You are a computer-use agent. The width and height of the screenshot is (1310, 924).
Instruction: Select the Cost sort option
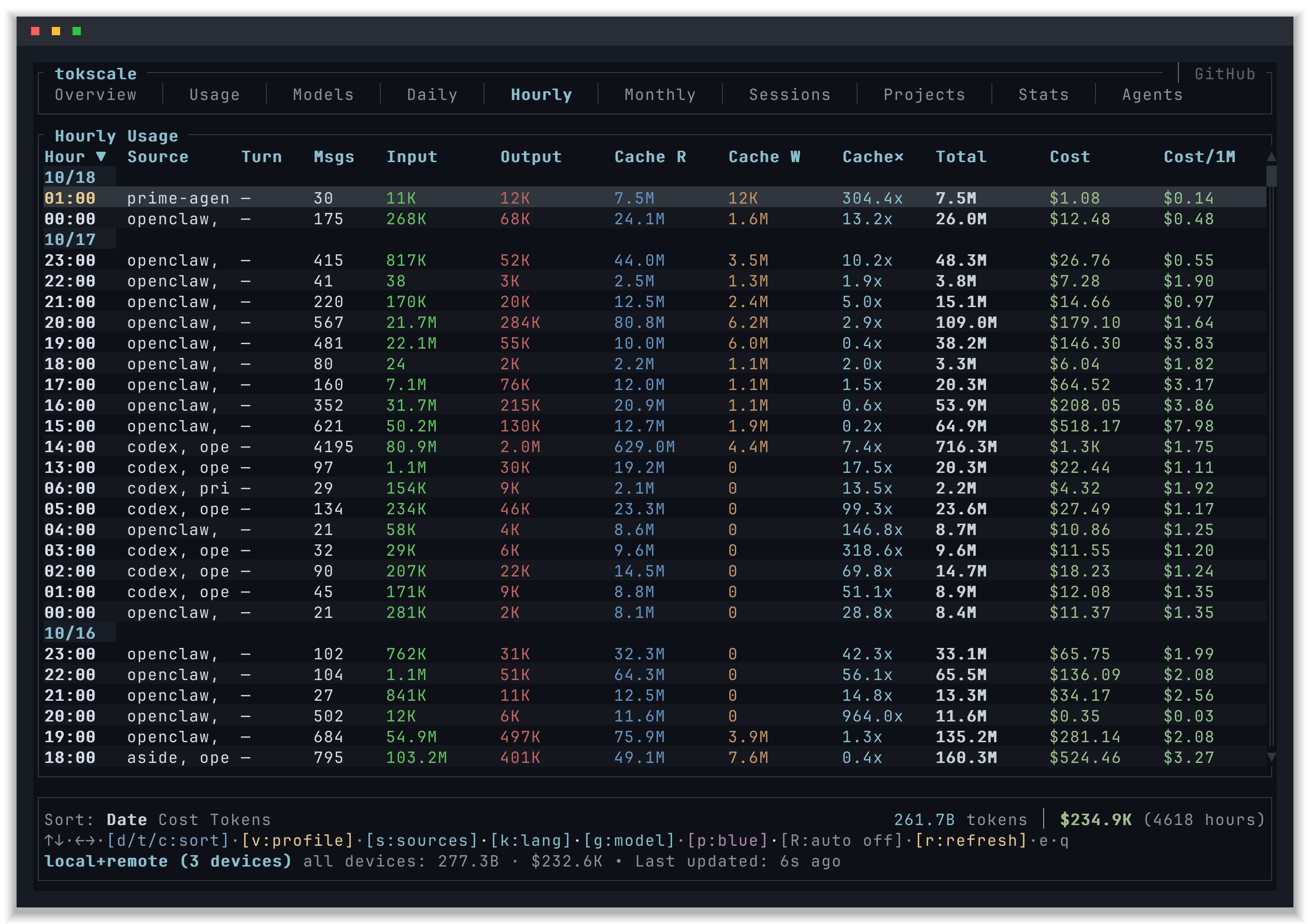click(x=179, y=820)
